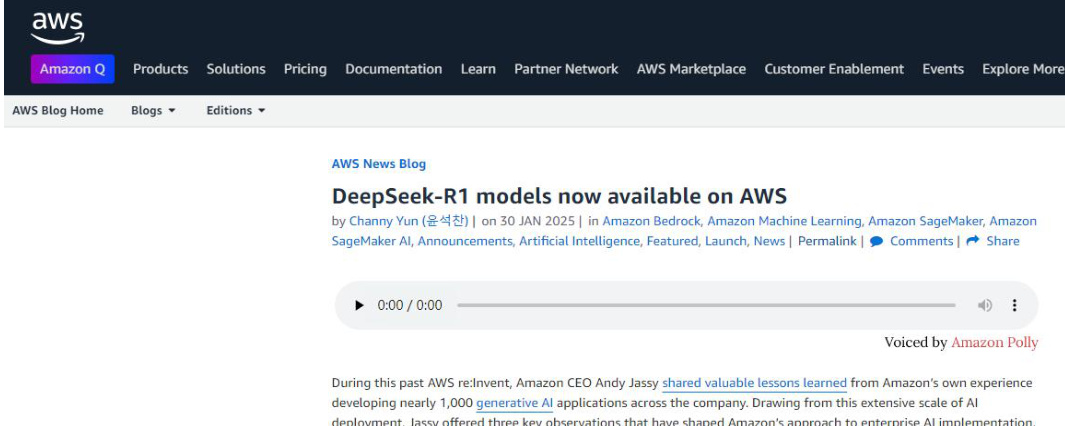Image resolution: width=1065 pixels, height=426 pixels.
Task: Open author Channy Yun's profile link
Action: pyautogui.click(x=409, y=221)
